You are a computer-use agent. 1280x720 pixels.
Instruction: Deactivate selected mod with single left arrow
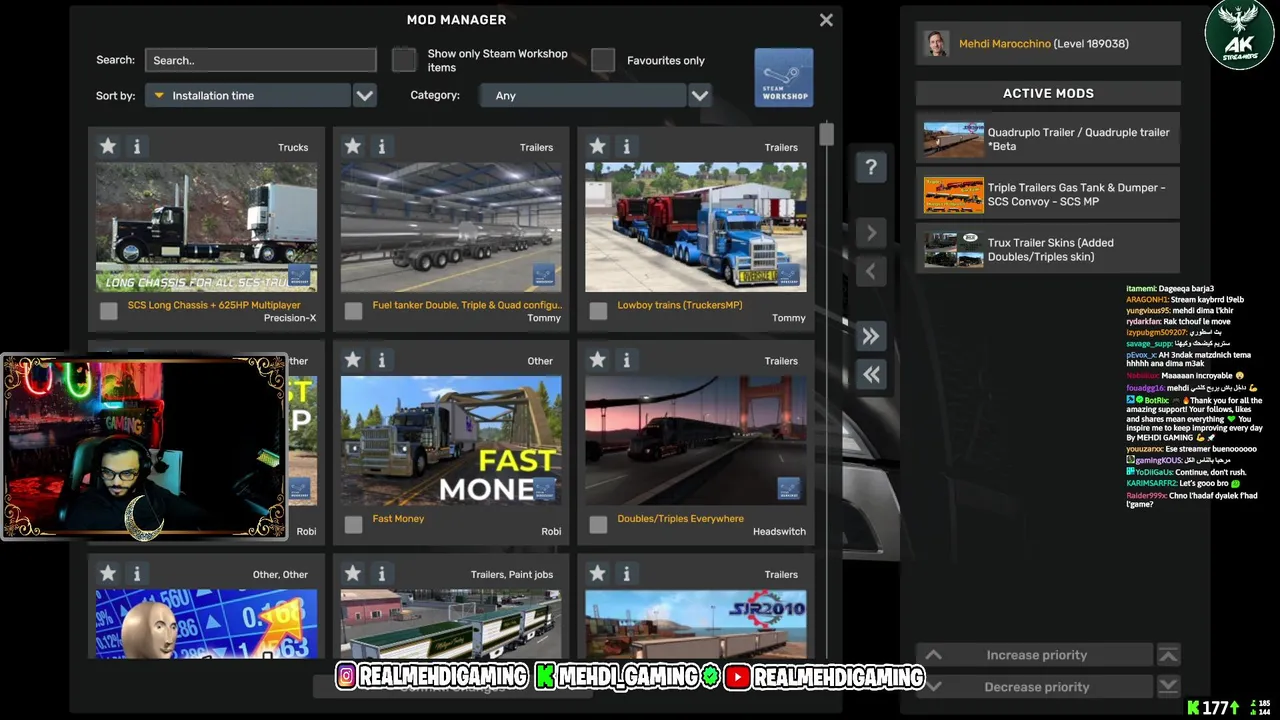(x=871, y=271)
